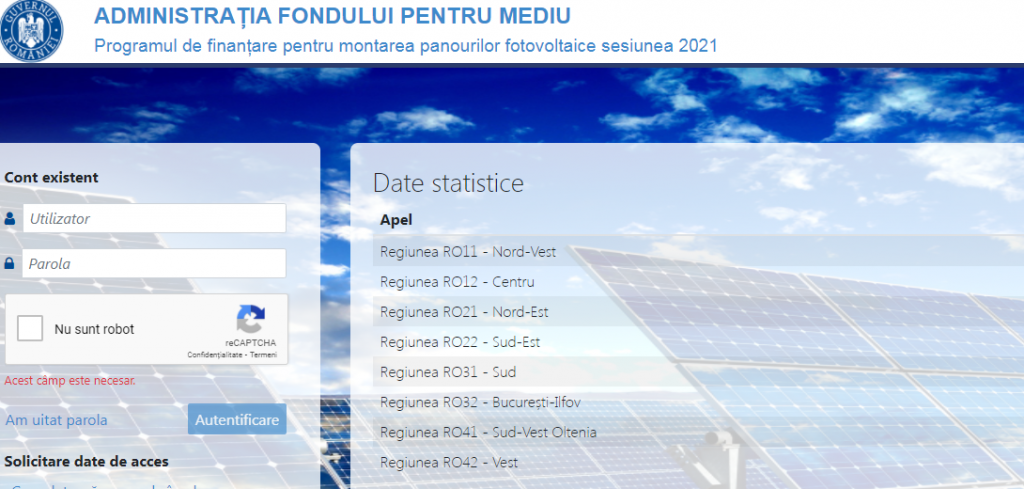Image resolution: width=1024 pixels, height=489 pixels.
Task: Focus the Utilizator input field
Action: pos(155,218)
